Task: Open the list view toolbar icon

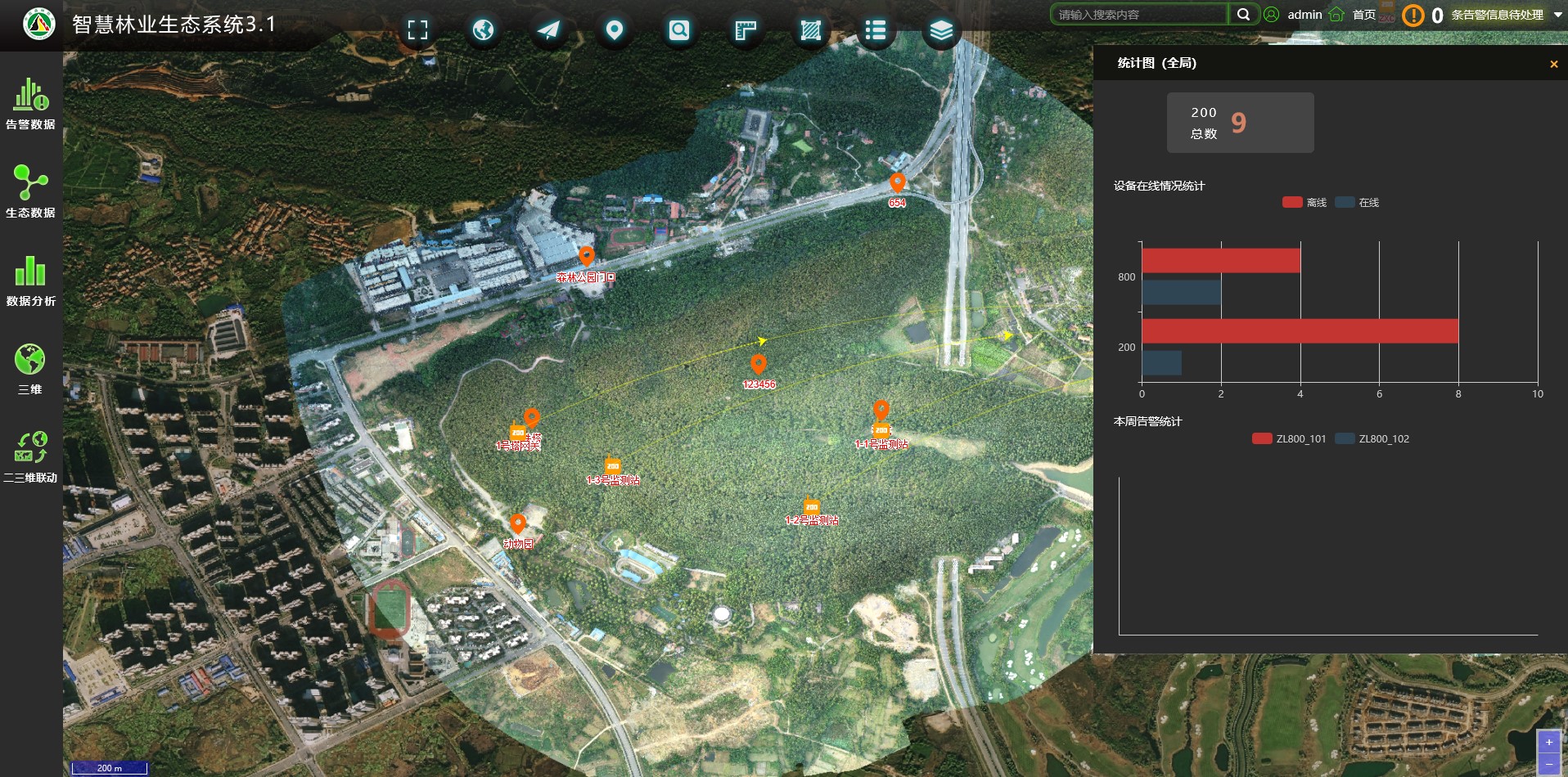Action: point(876,30)
